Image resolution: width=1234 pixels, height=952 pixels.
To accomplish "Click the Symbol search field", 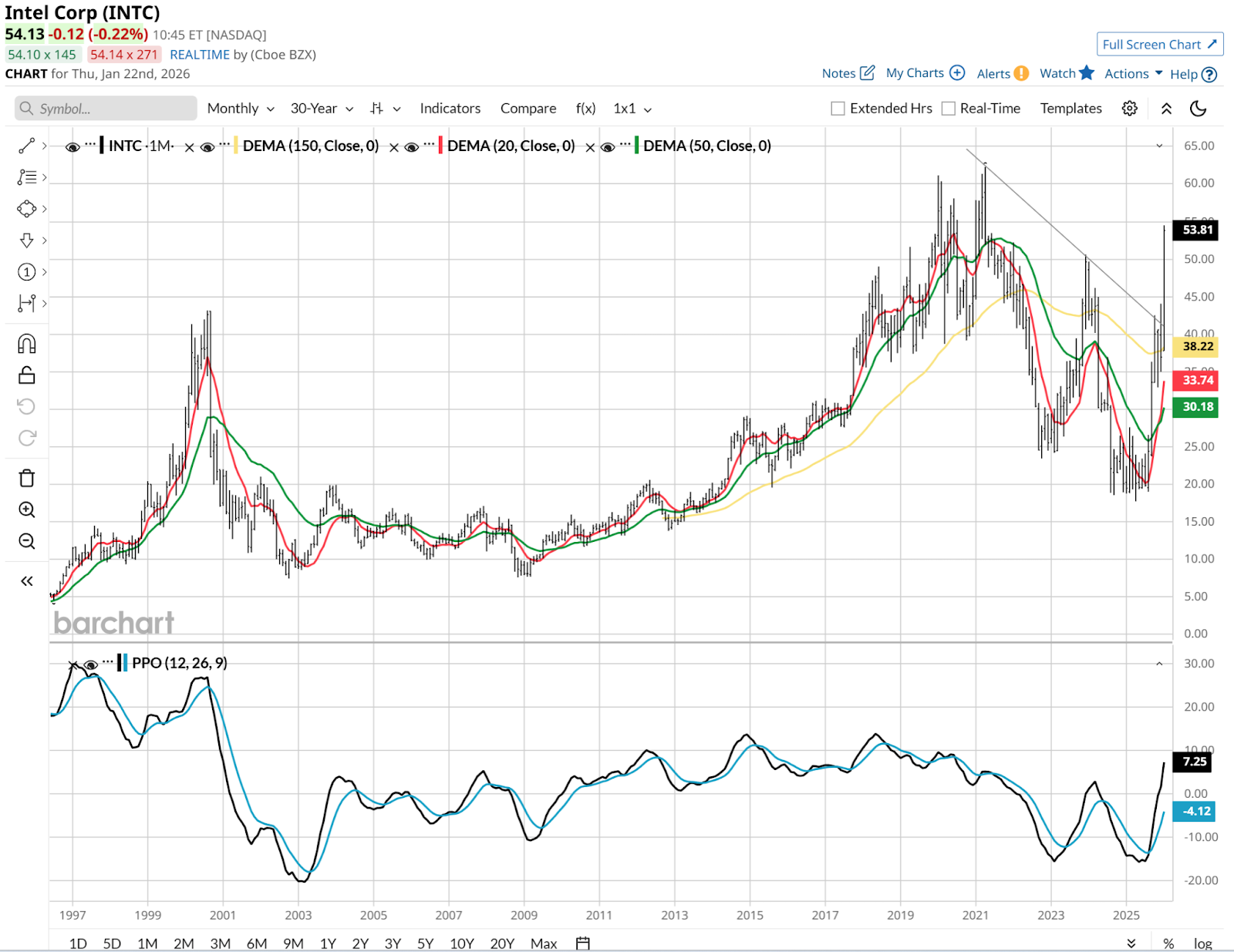I will click(106, 109).
